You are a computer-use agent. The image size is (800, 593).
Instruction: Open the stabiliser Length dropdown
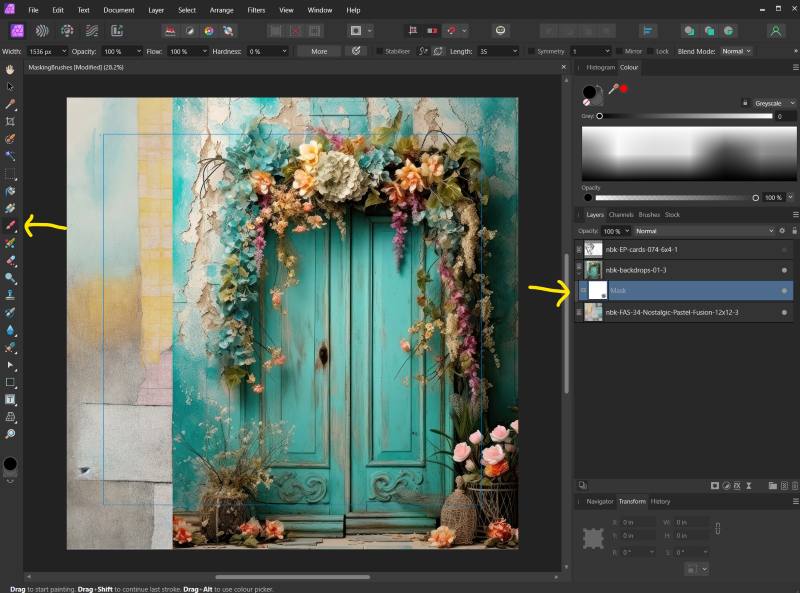pyautogui.click(x=515, y=51)
